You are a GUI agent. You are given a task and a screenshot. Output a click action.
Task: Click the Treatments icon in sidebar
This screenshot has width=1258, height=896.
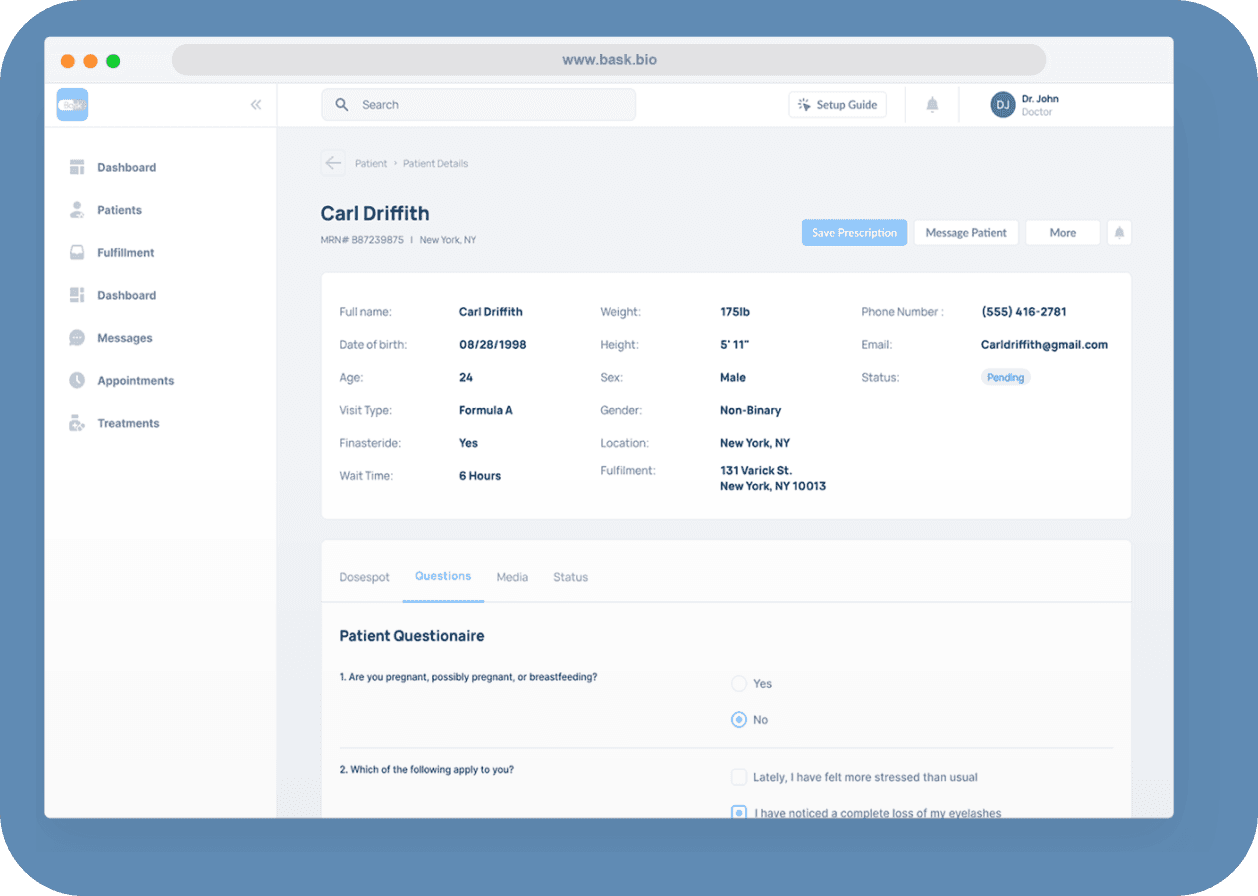77,424
